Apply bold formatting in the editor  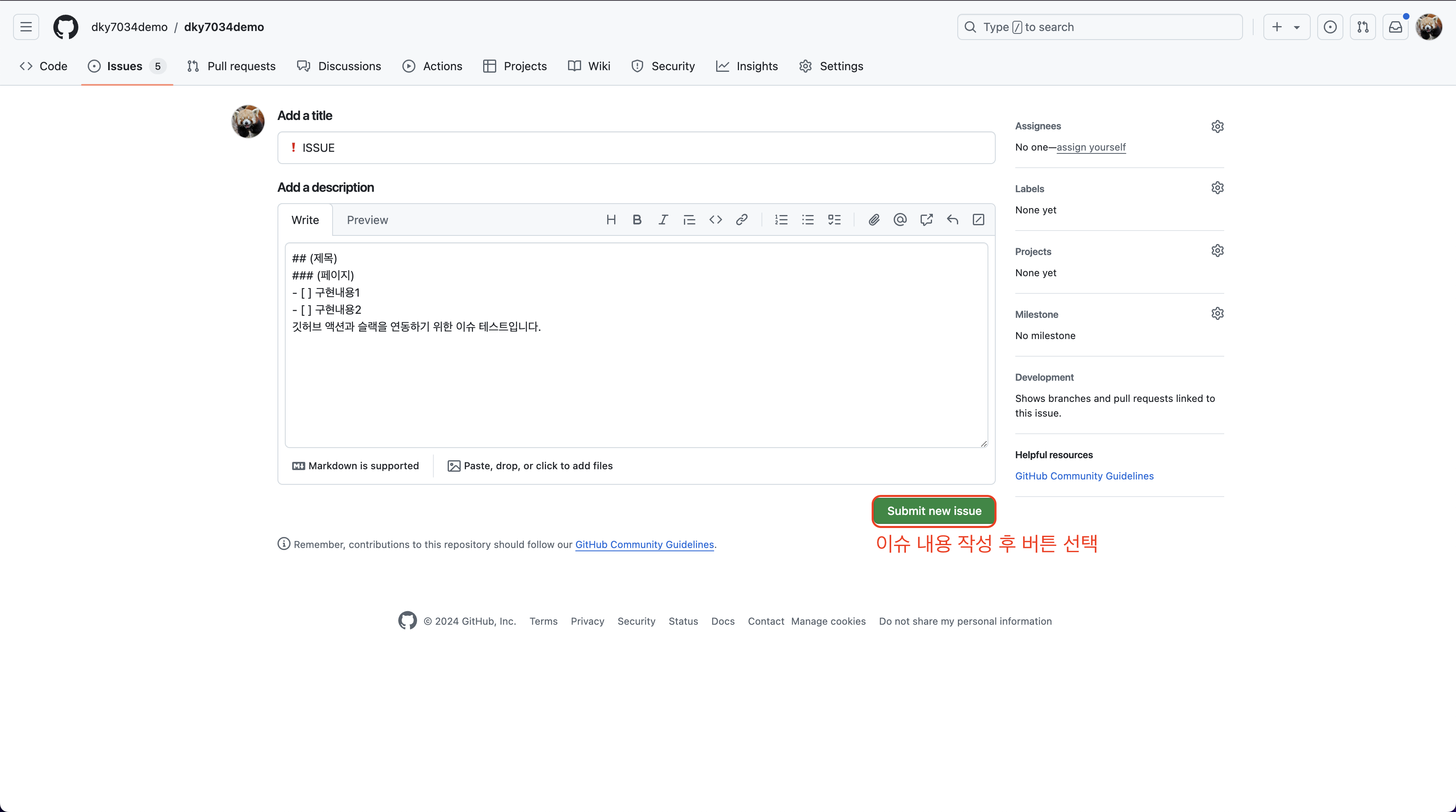637,220
